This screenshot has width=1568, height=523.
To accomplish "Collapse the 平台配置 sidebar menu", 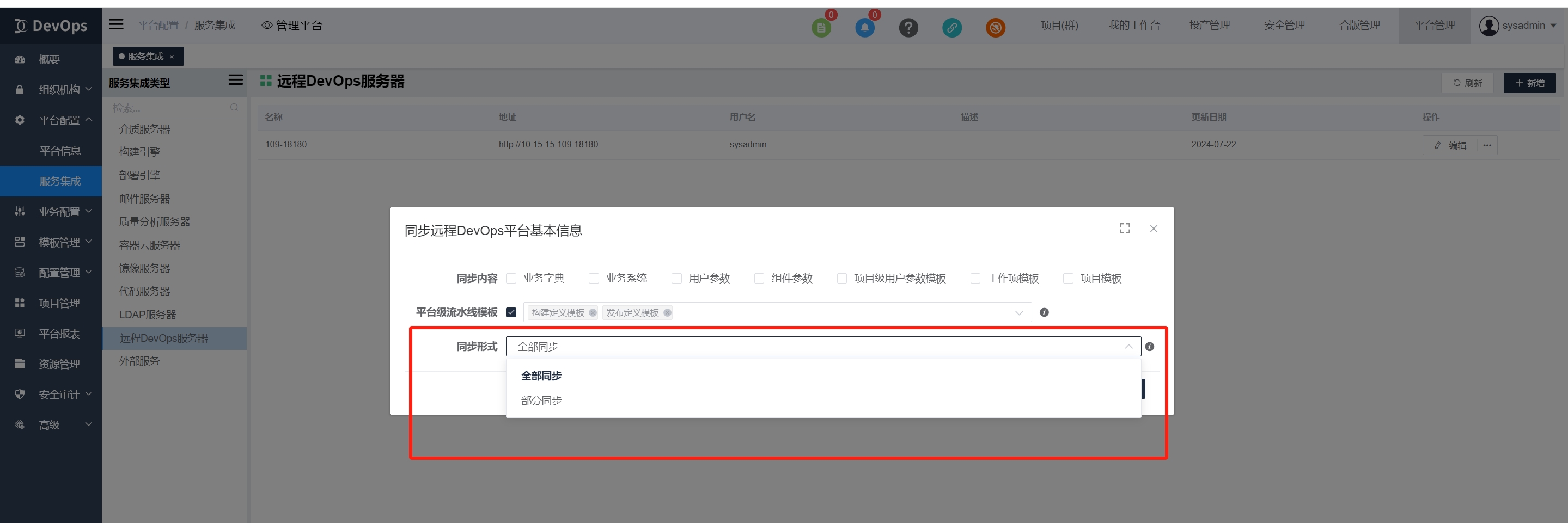I will tap(51, 120).
